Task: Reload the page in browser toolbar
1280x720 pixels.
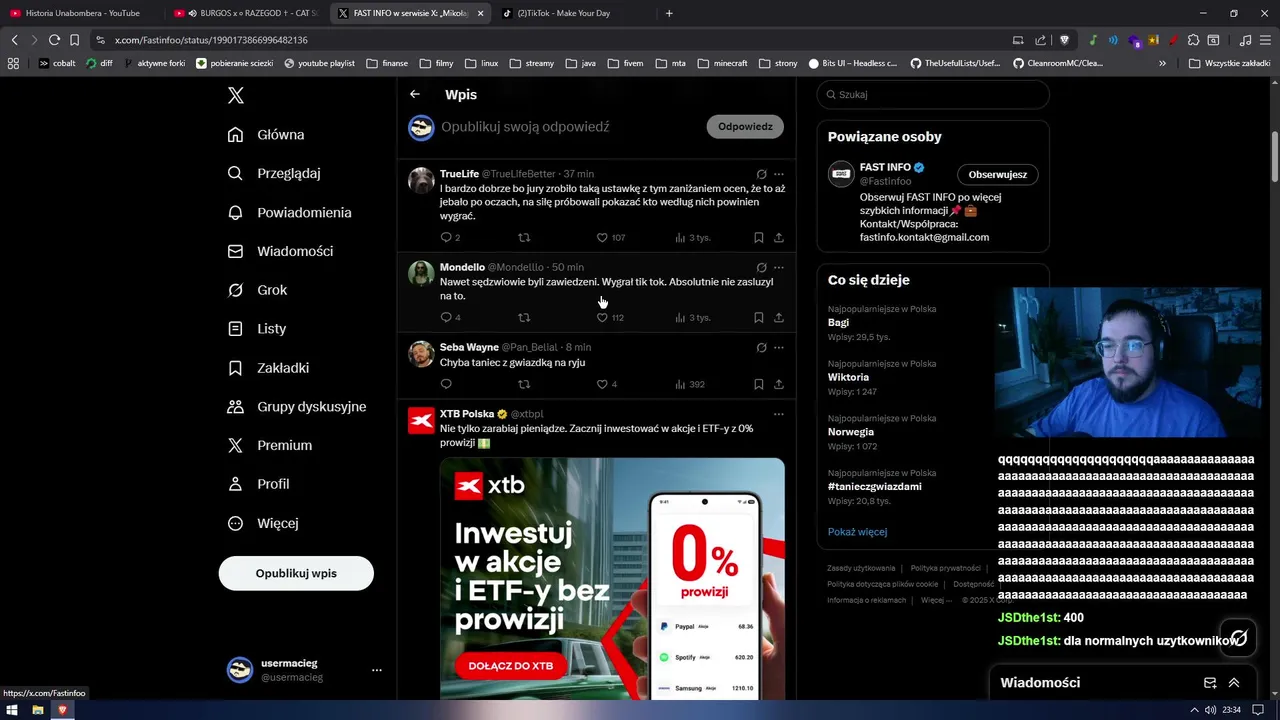Action: coord(54,40)
